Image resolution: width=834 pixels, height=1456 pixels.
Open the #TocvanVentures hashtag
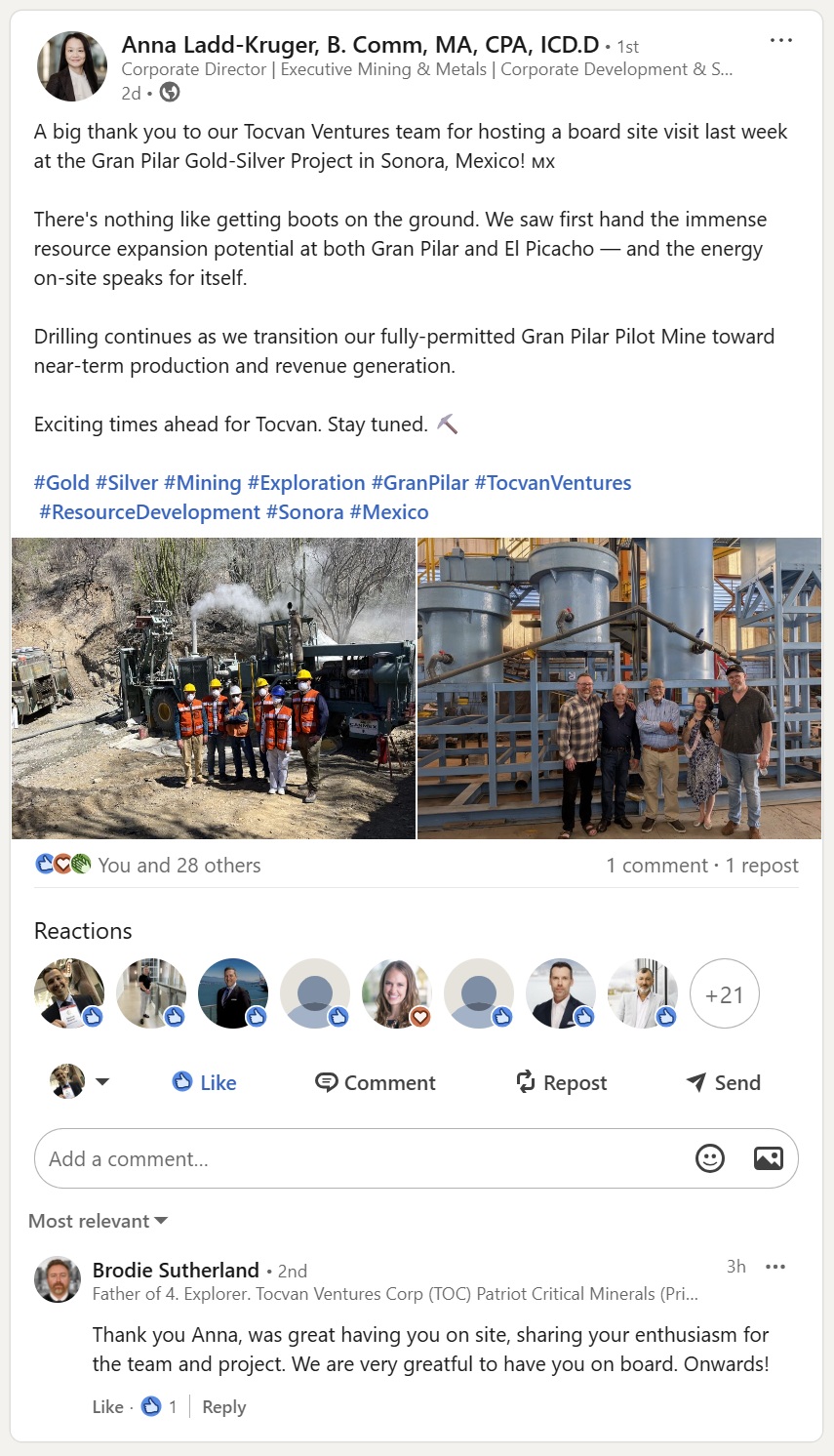(x=552, y=482)
